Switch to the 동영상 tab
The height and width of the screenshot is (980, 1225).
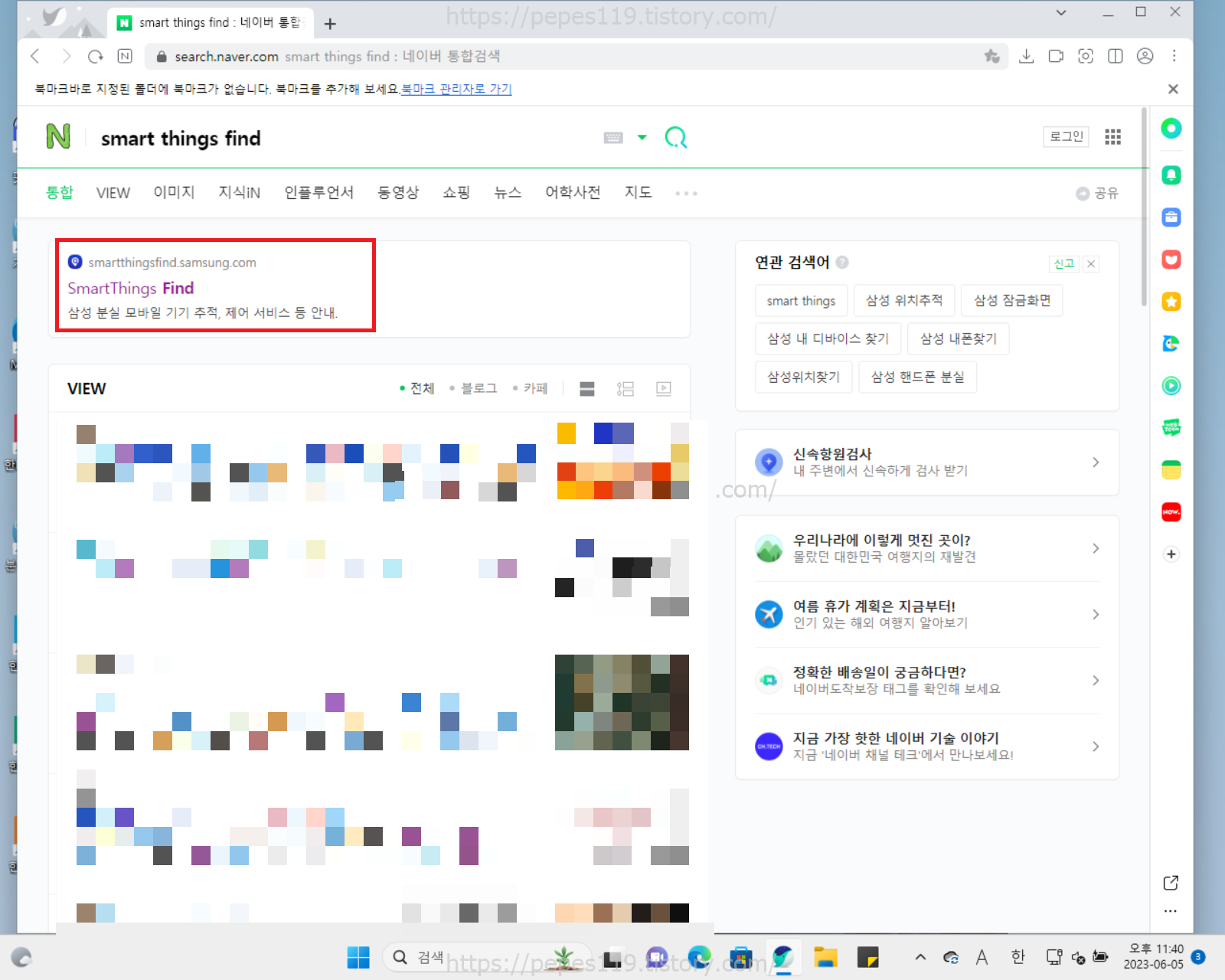pos(398,192)
